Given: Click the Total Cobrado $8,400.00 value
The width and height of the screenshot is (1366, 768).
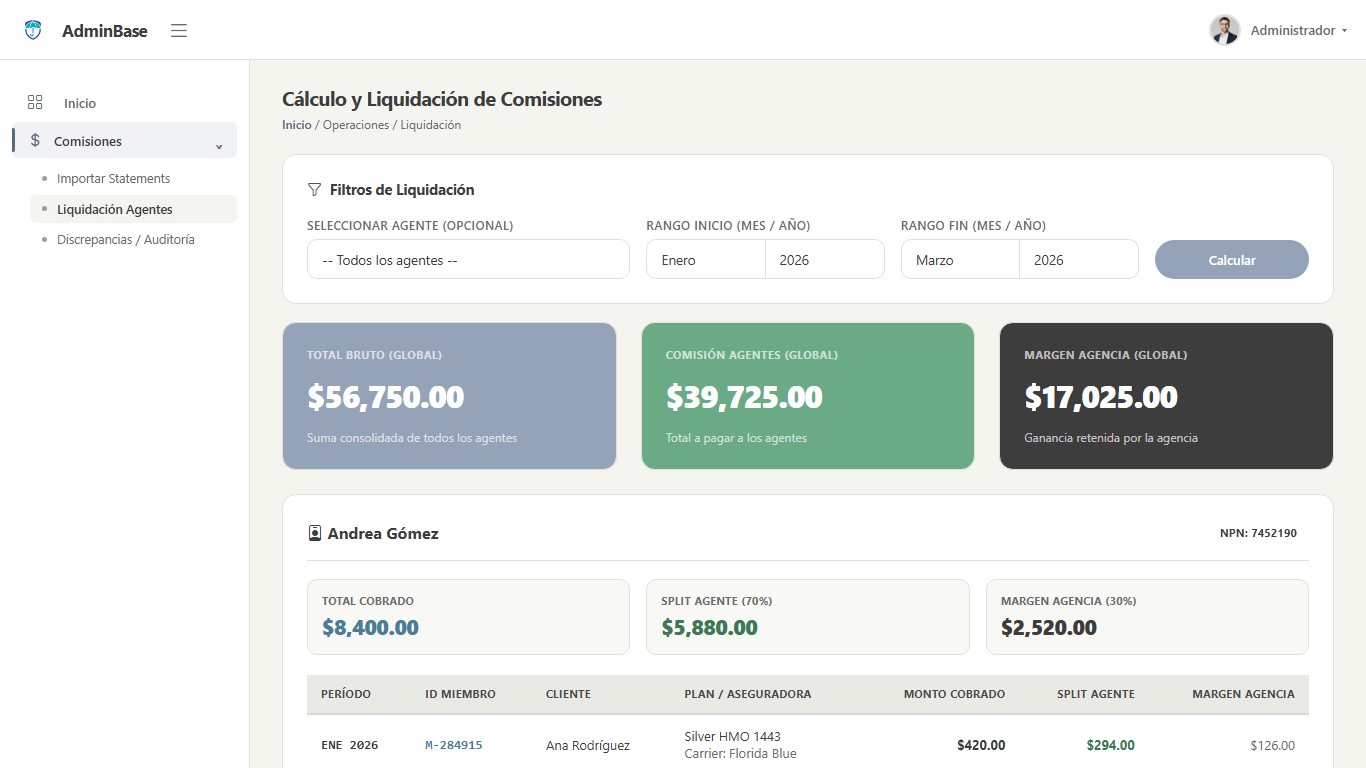Looking at the screenshot, I should pyautogui.click(x=370, y=628).
